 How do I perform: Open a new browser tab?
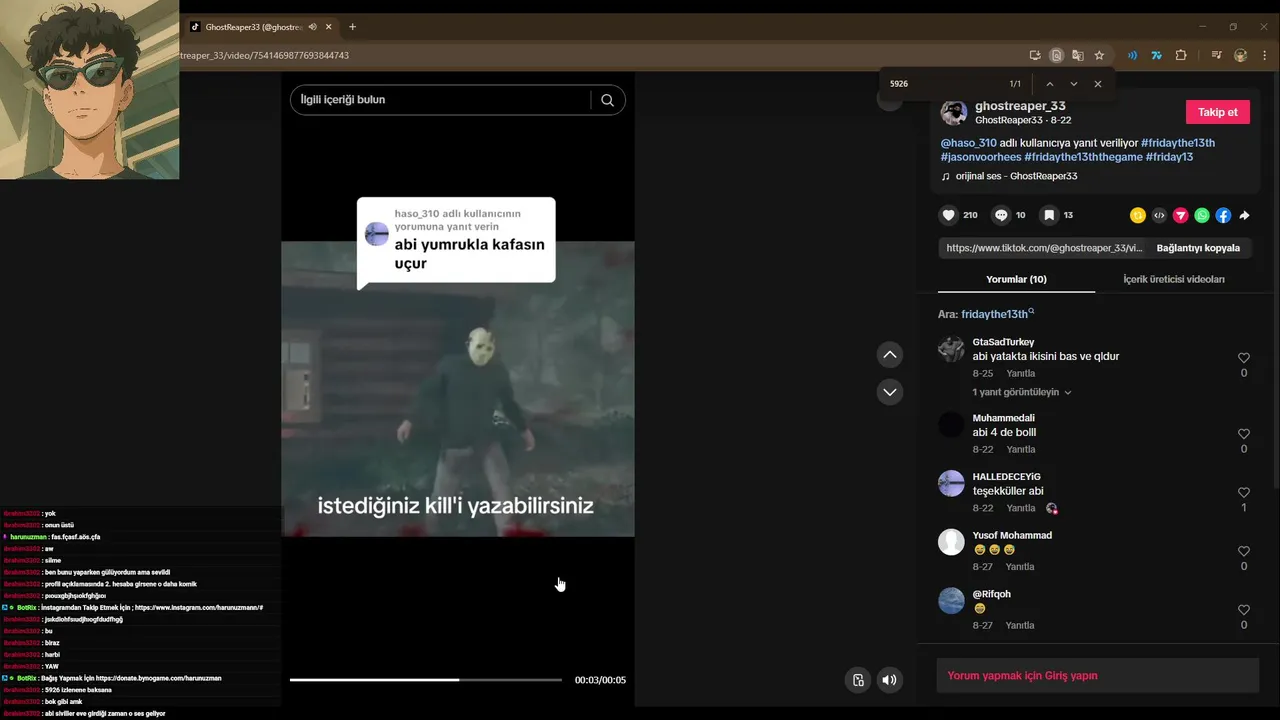(352, 27)
